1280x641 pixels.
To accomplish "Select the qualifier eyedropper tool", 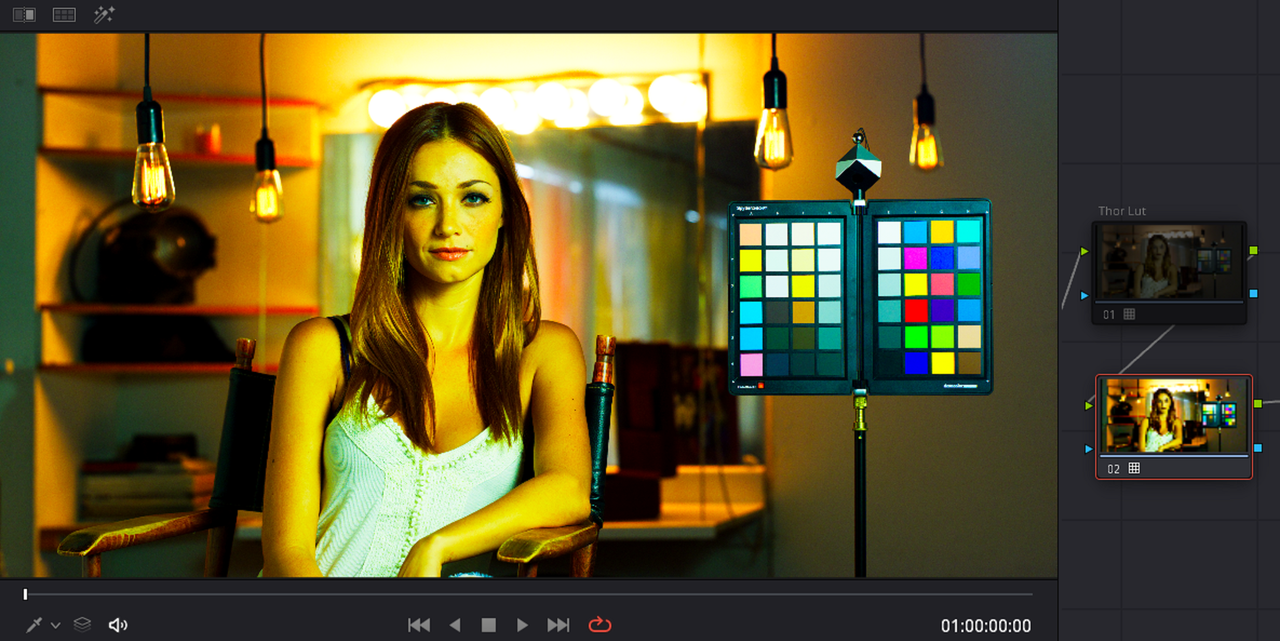I will [34, 625].
